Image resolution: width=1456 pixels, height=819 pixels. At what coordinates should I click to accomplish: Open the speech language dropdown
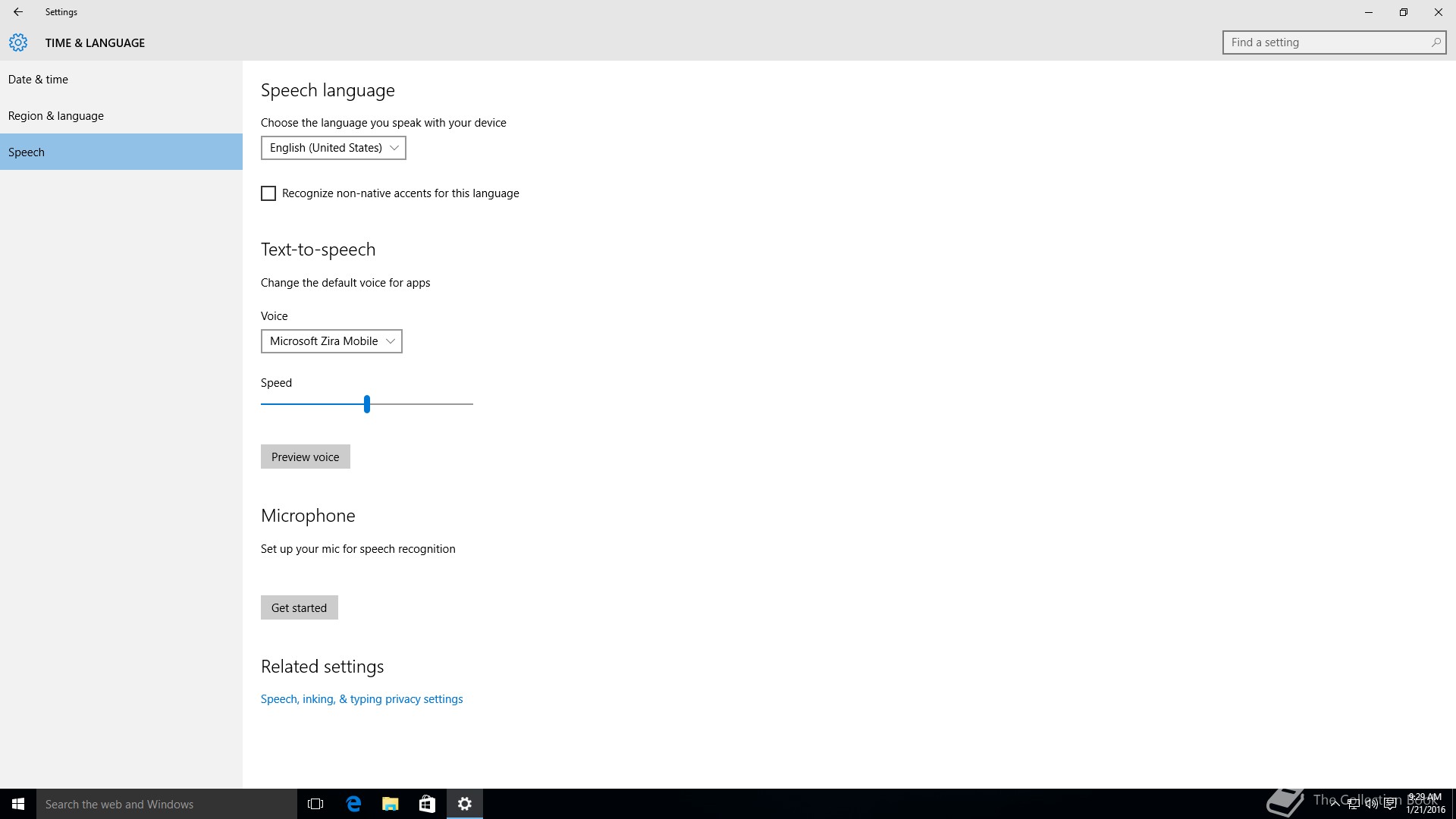(x=333, y=148)
